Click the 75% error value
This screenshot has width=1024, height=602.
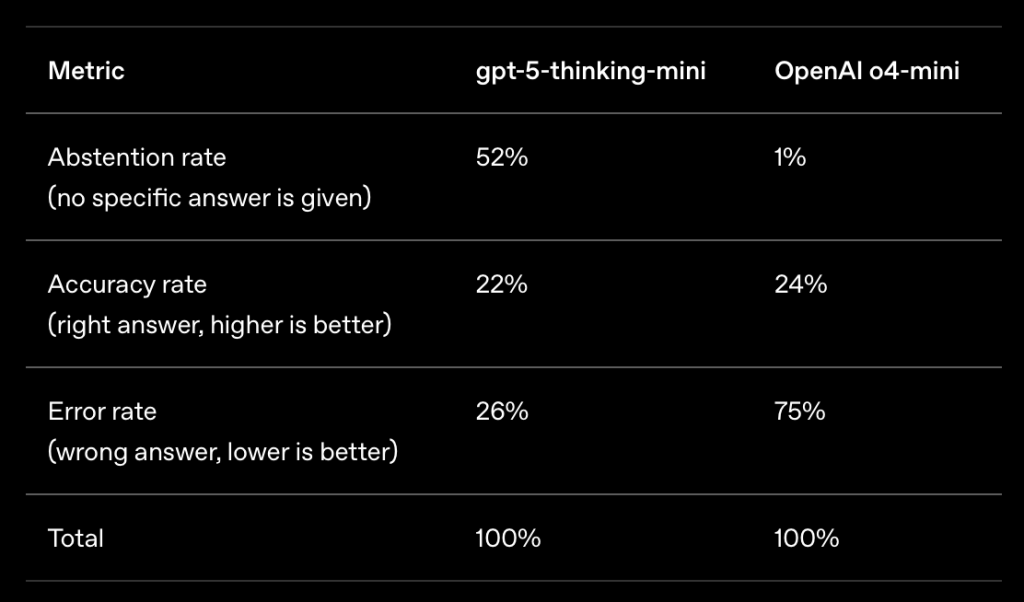800,411
